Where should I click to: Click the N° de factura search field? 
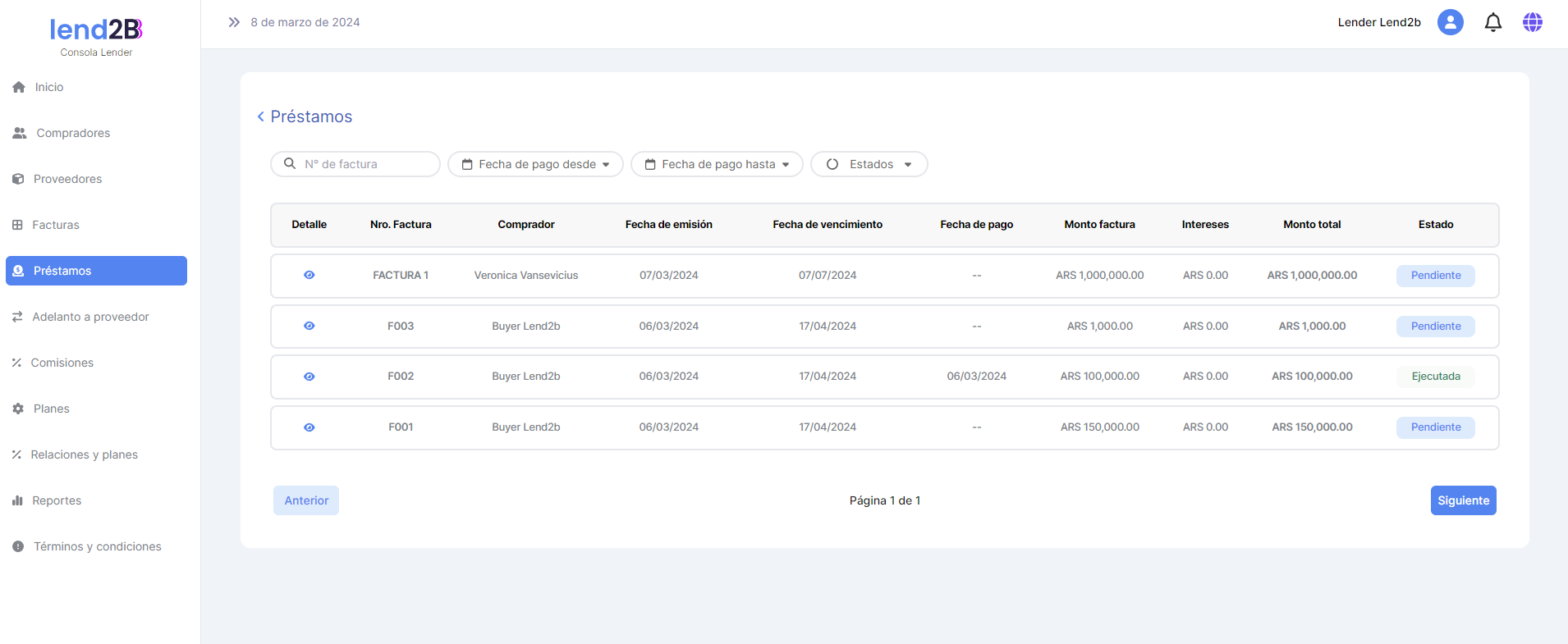tap(365, 164)
